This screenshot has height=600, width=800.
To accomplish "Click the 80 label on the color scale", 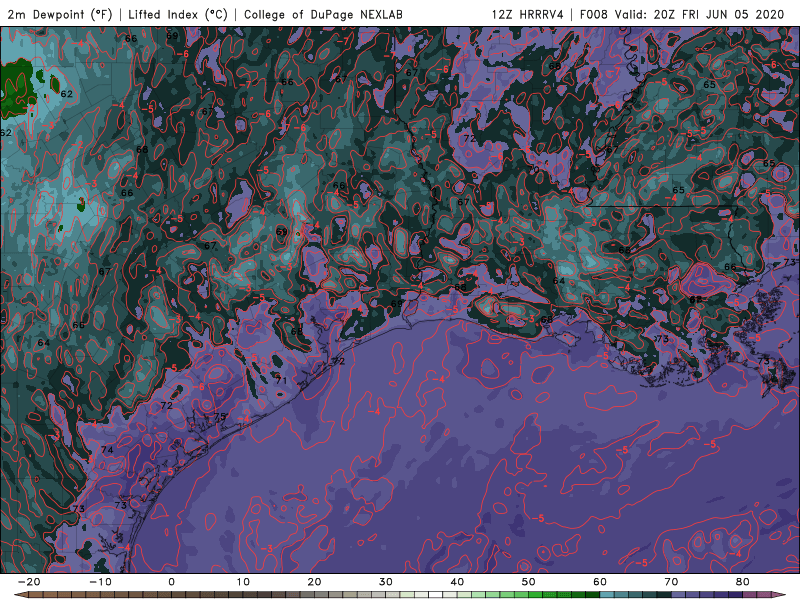I will (743, 582).
